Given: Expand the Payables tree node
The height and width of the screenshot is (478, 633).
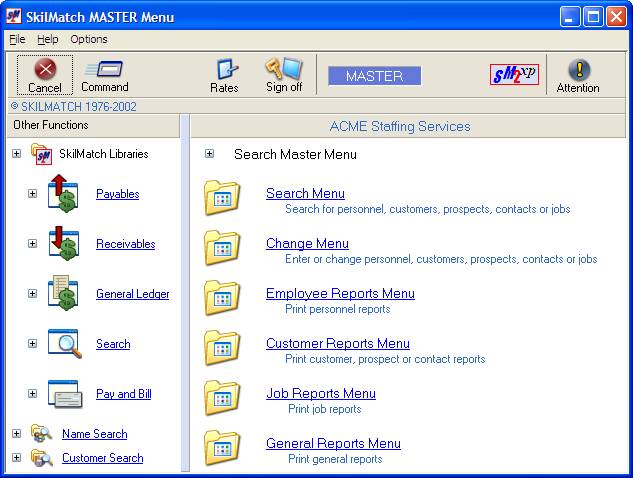Looking at the screenshot, I should [33, 193].
